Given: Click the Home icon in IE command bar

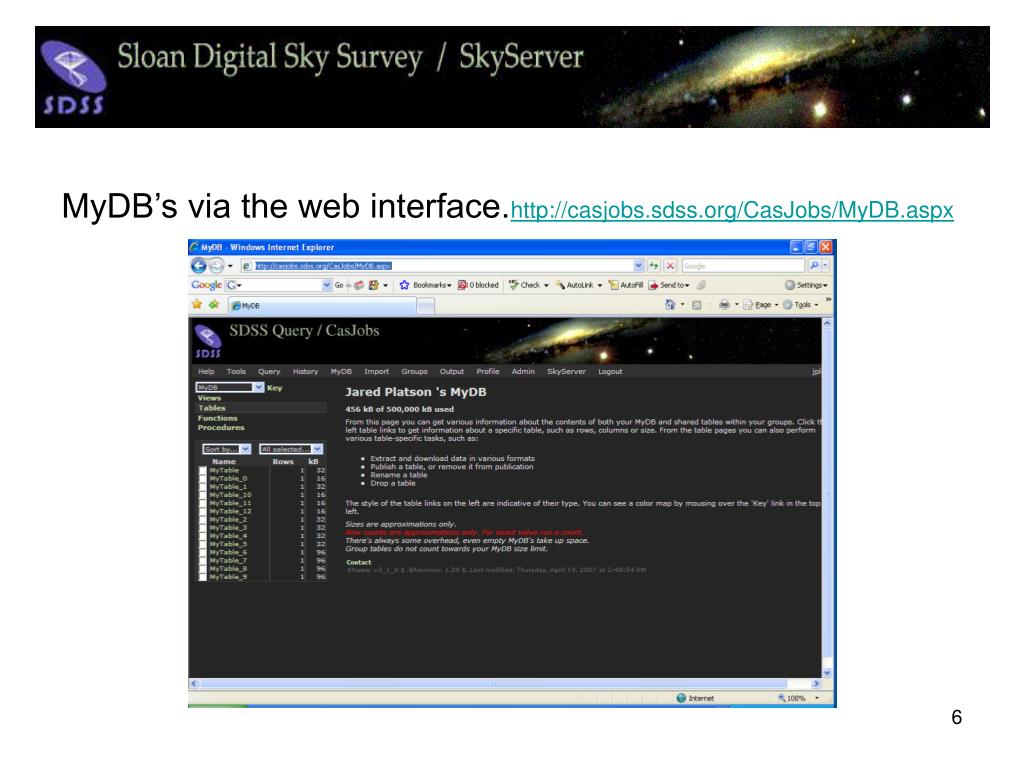Looking at the screenshot, I should [x=669, y=304].
